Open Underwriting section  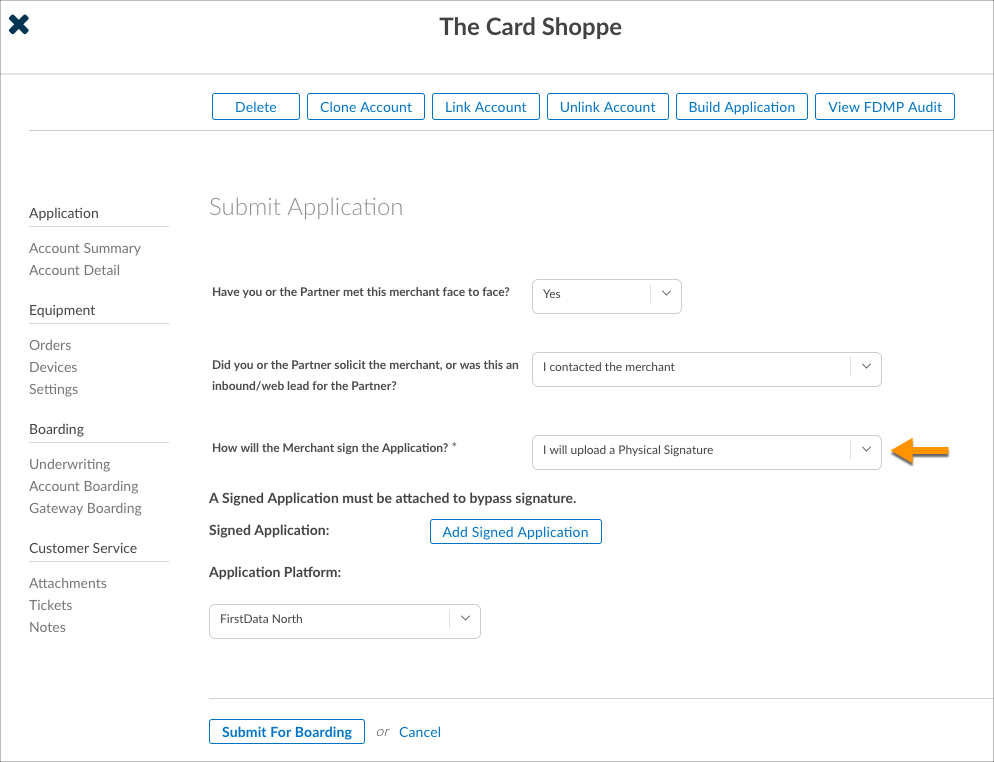tap(70, 464)
